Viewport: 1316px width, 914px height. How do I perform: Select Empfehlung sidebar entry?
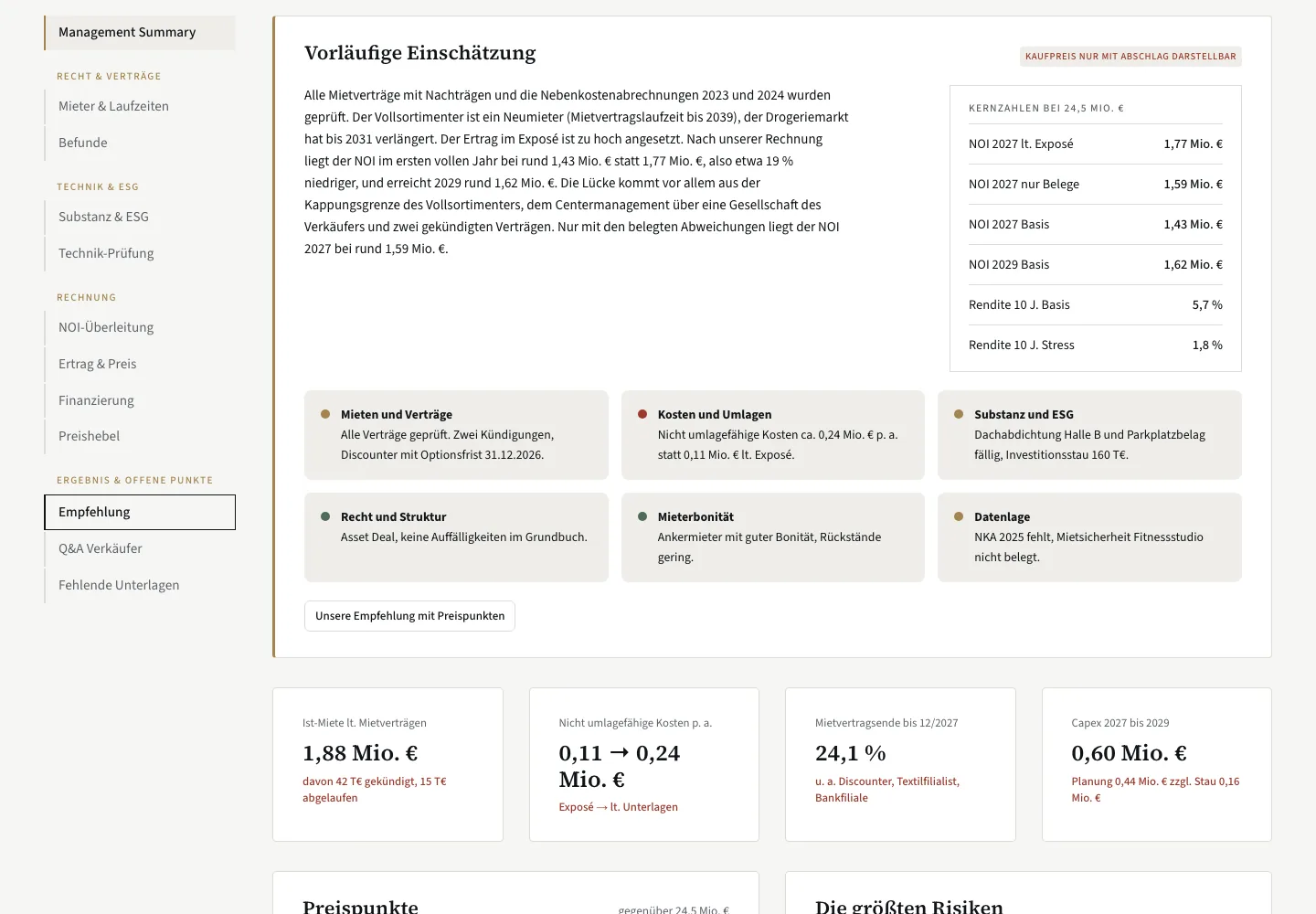coord(140,512)
